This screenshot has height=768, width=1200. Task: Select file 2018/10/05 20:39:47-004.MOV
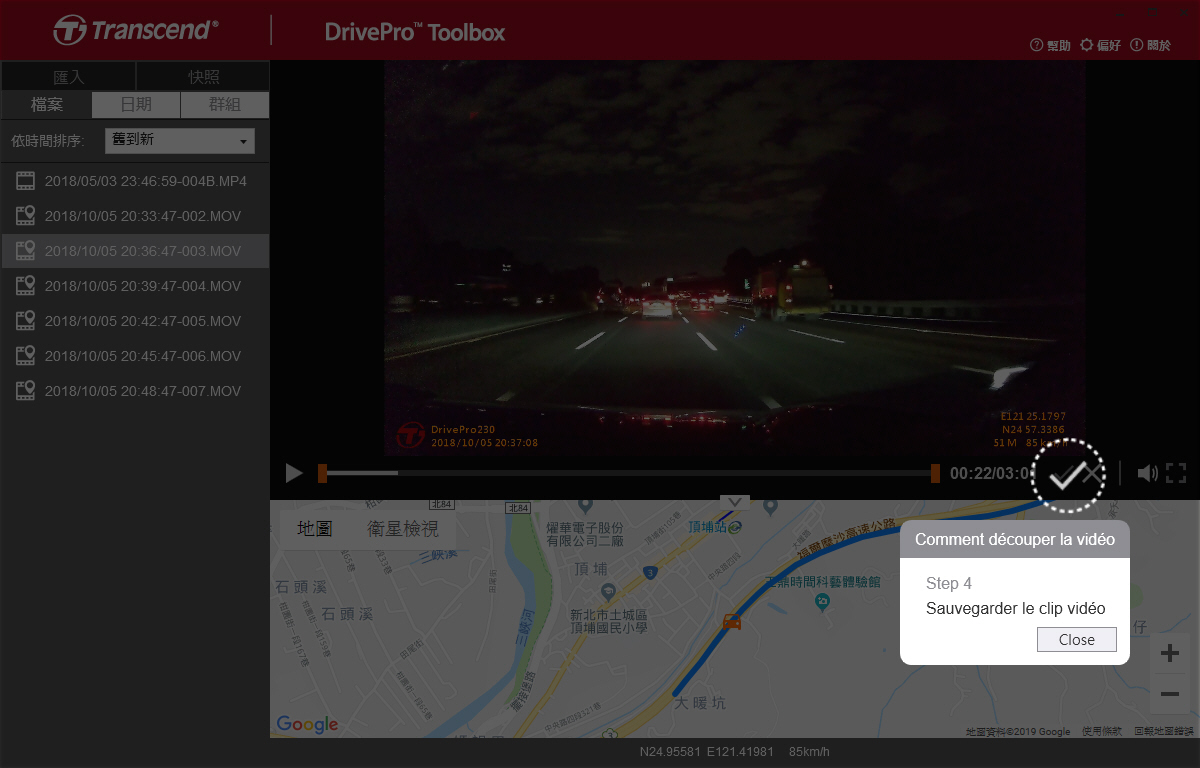(x=135, y=286)
